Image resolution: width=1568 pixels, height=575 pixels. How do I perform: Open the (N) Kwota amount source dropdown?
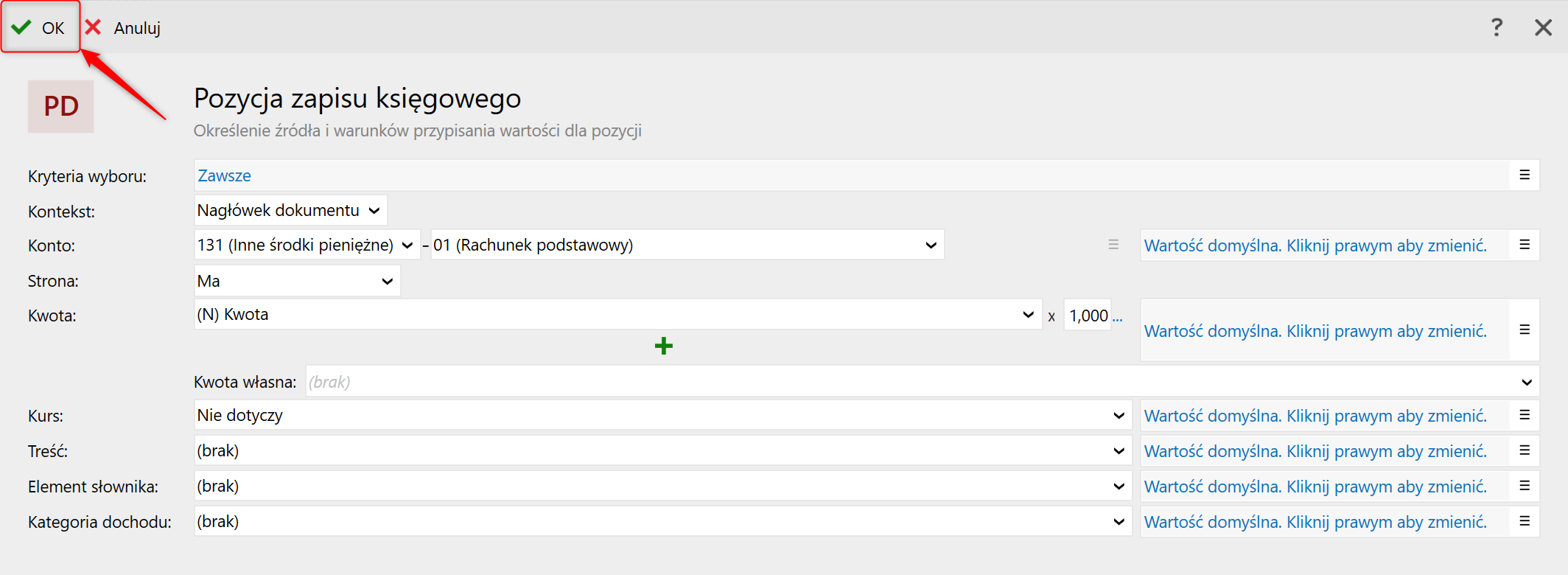[617, 315]
